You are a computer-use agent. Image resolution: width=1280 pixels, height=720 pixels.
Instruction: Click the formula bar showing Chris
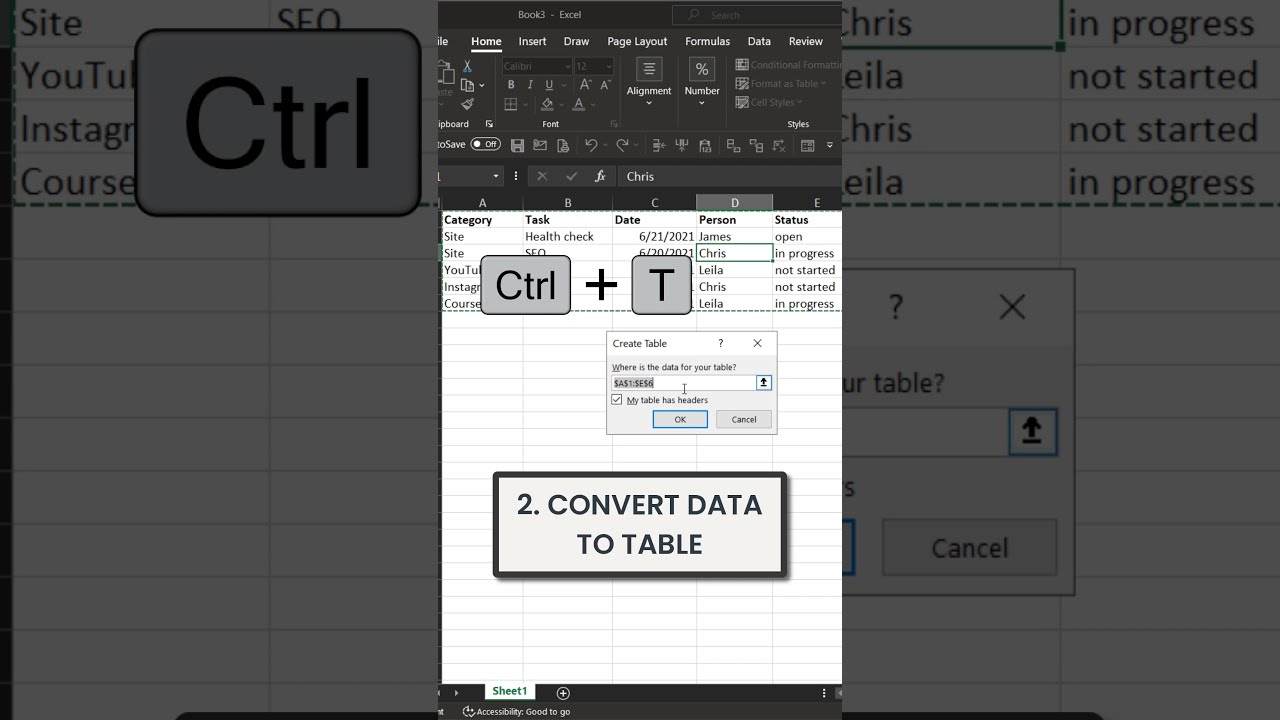(730, 176)
